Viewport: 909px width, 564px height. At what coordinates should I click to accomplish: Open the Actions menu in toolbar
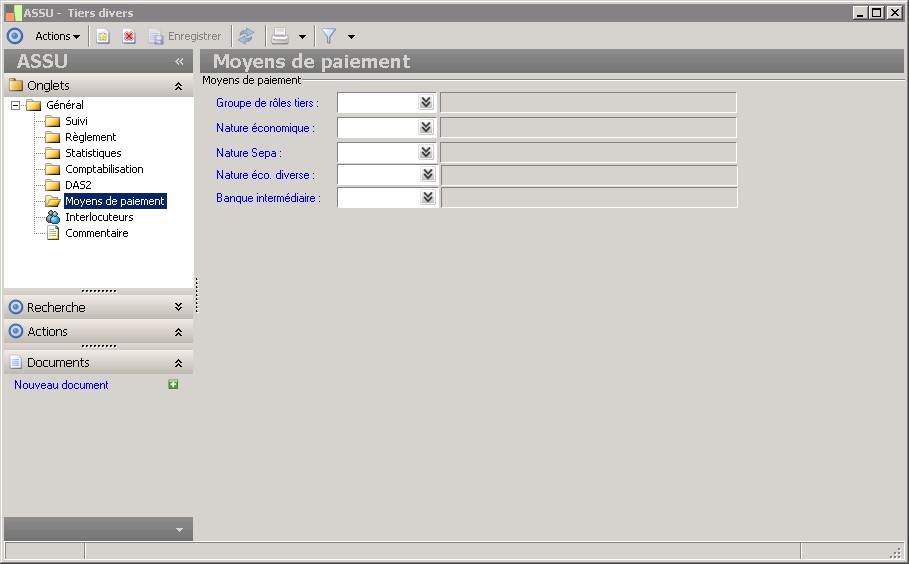(57, 36)
